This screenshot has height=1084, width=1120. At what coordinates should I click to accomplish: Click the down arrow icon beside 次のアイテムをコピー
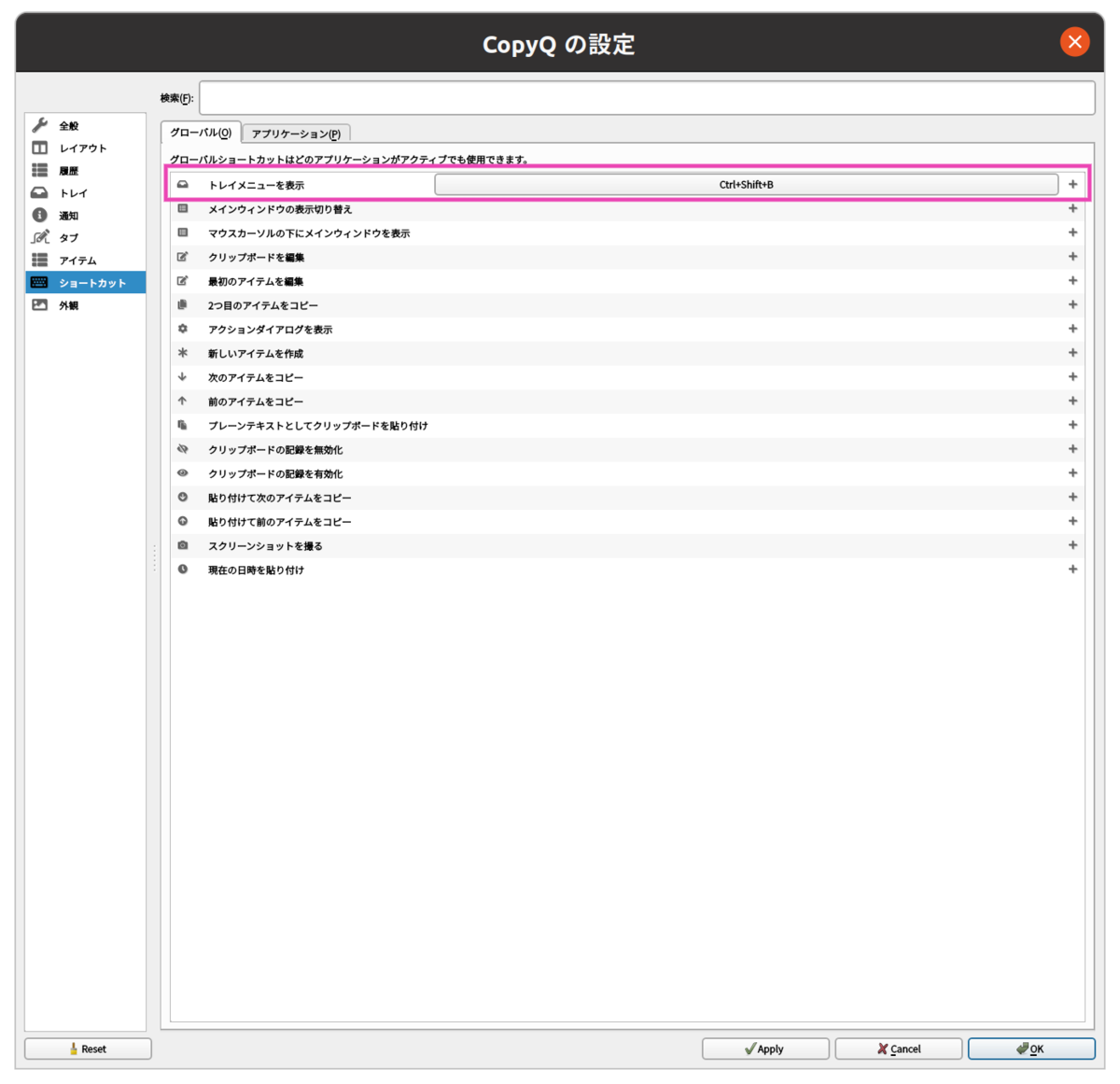point(183,377)
